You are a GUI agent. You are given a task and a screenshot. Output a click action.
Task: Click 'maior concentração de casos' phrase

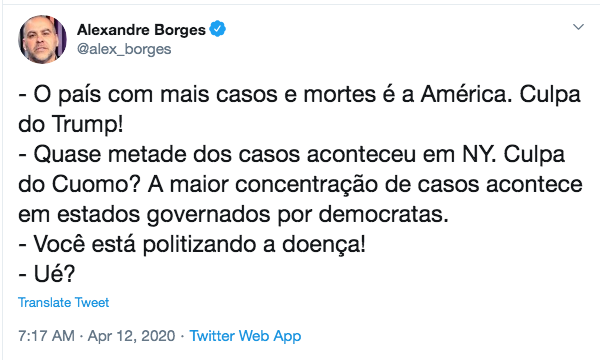click(324, 184)
